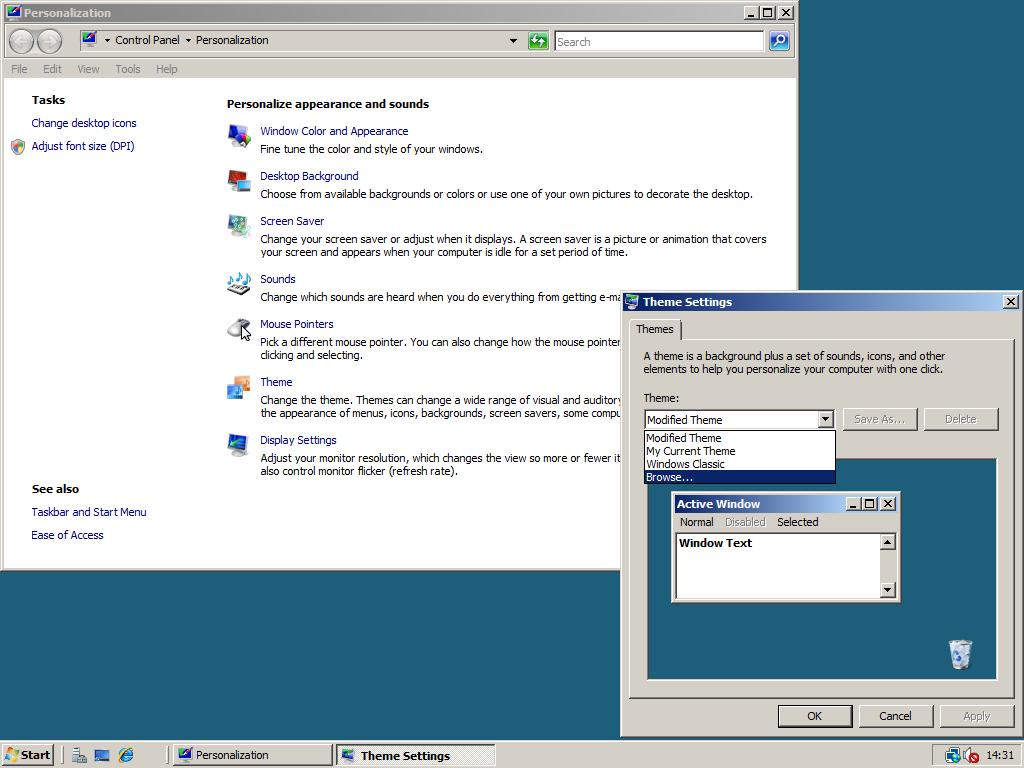Image resolution: width=1024 pixels, height=768 pixels.
Task: Open the Help menu
Action: click(x=167, y=69)
